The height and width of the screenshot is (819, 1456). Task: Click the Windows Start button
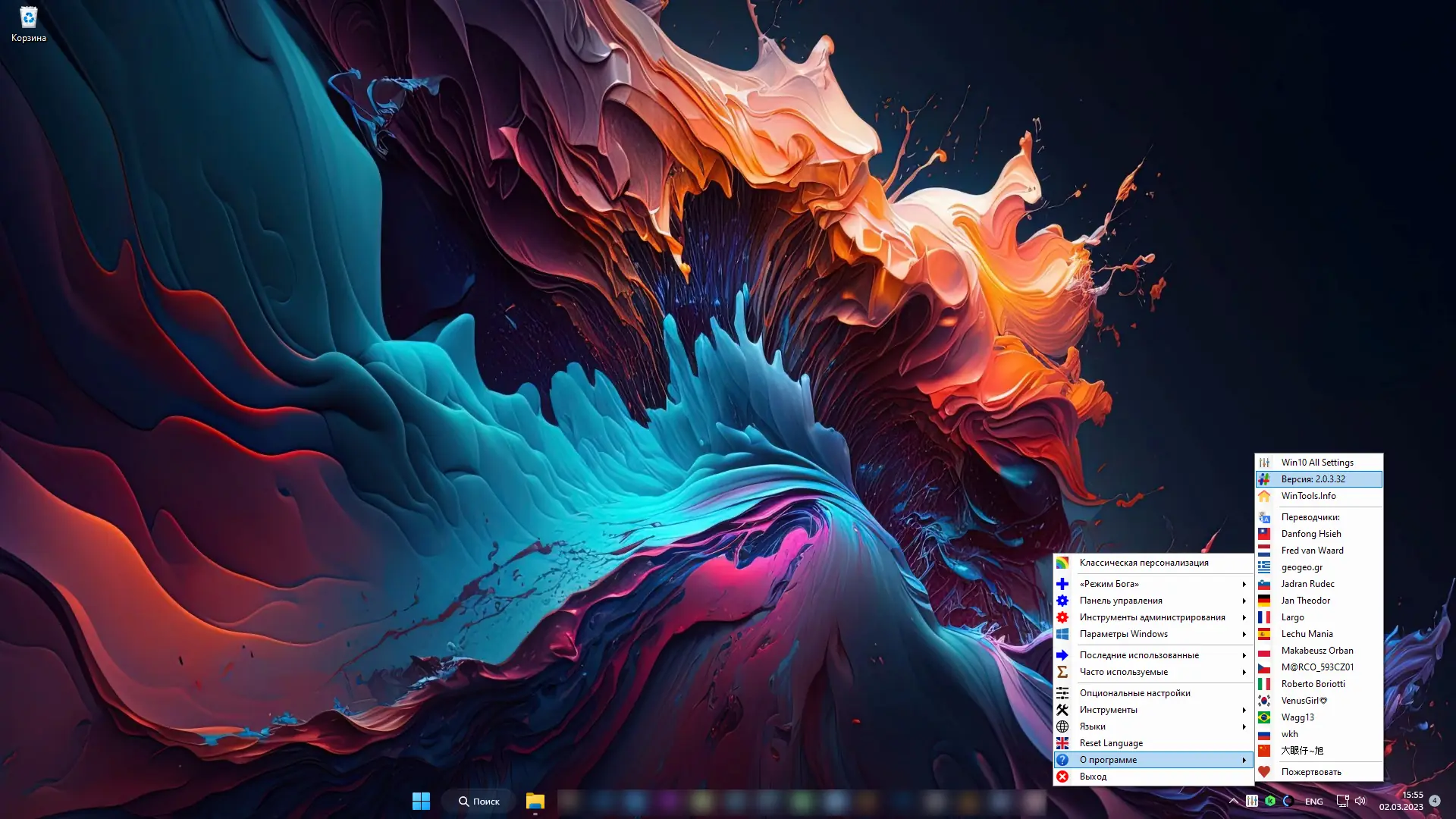coord(421,801)
